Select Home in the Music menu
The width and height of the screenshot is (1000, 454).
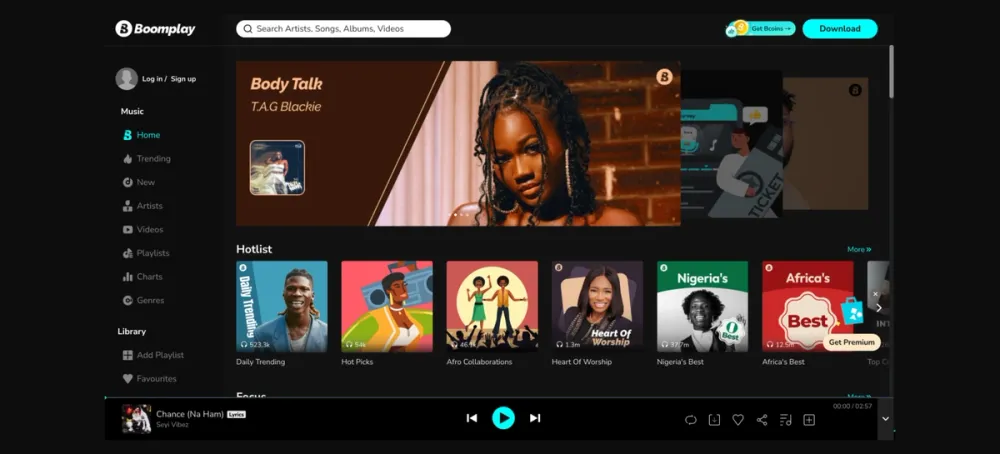tap(148, 135)
